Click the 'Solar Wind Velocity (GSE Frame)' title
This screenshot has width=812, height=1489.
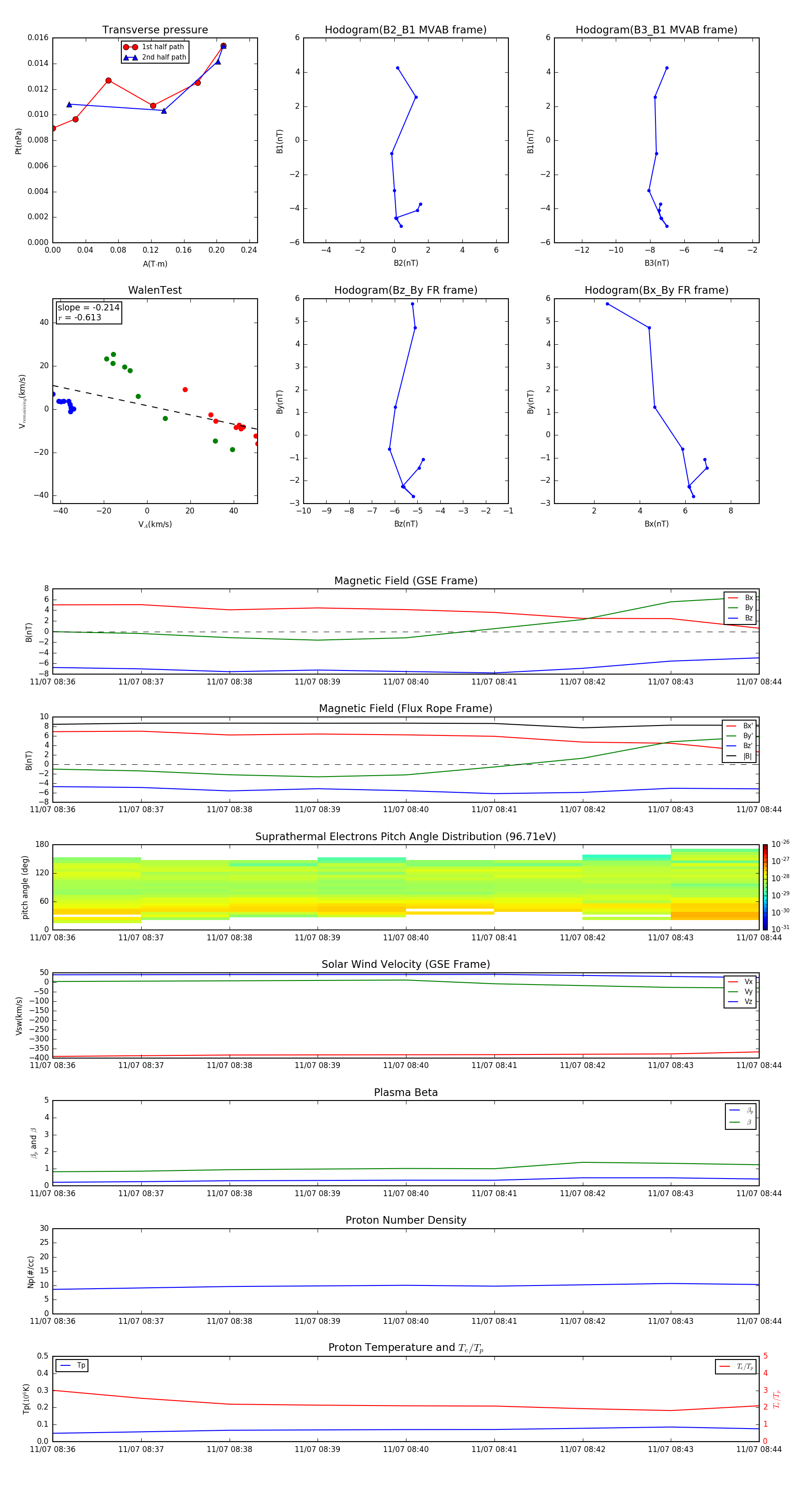click(x=406, y=965)
